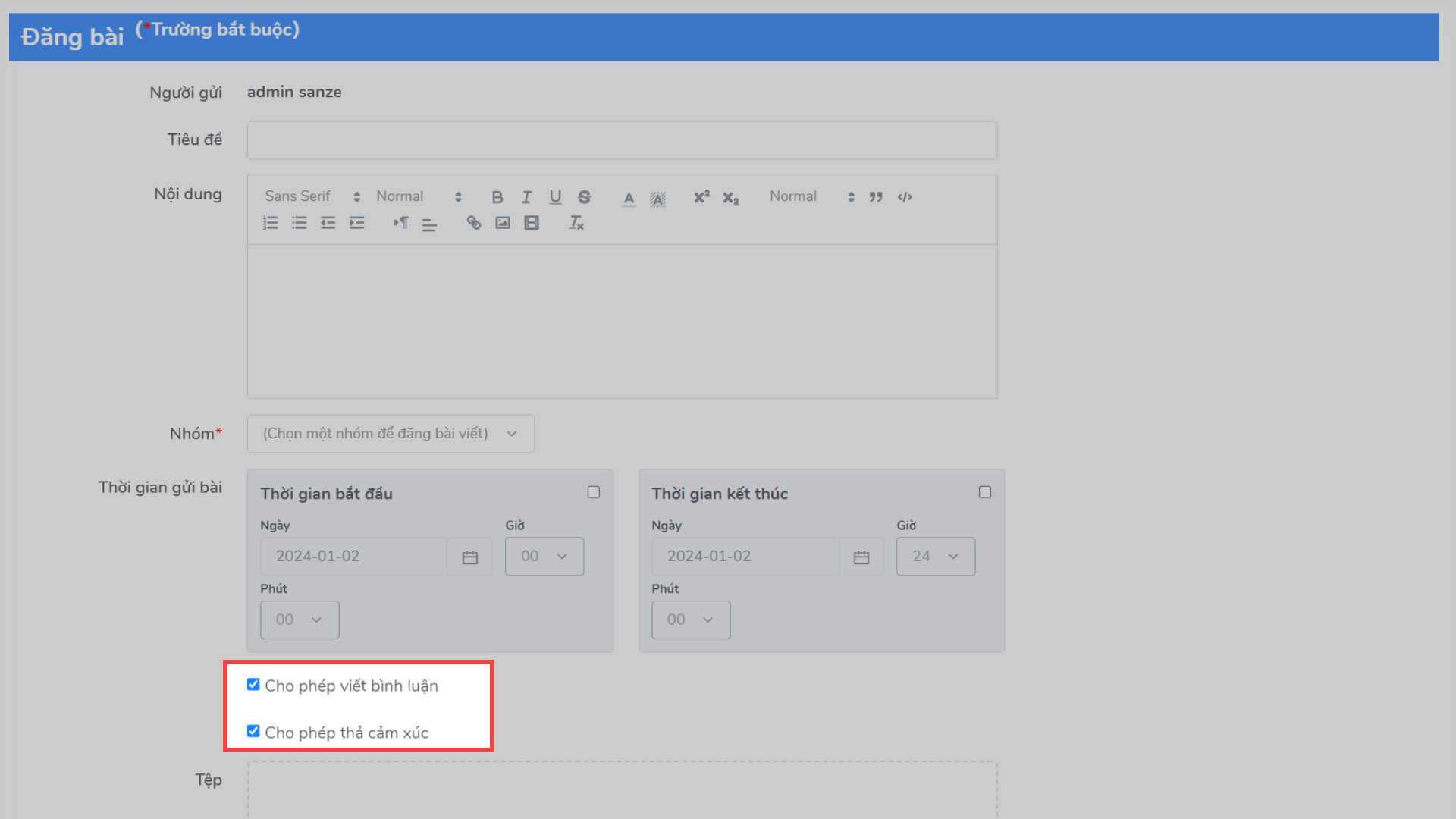
Task: Click the Tệp file upload drop area
Action: (622, 790)
